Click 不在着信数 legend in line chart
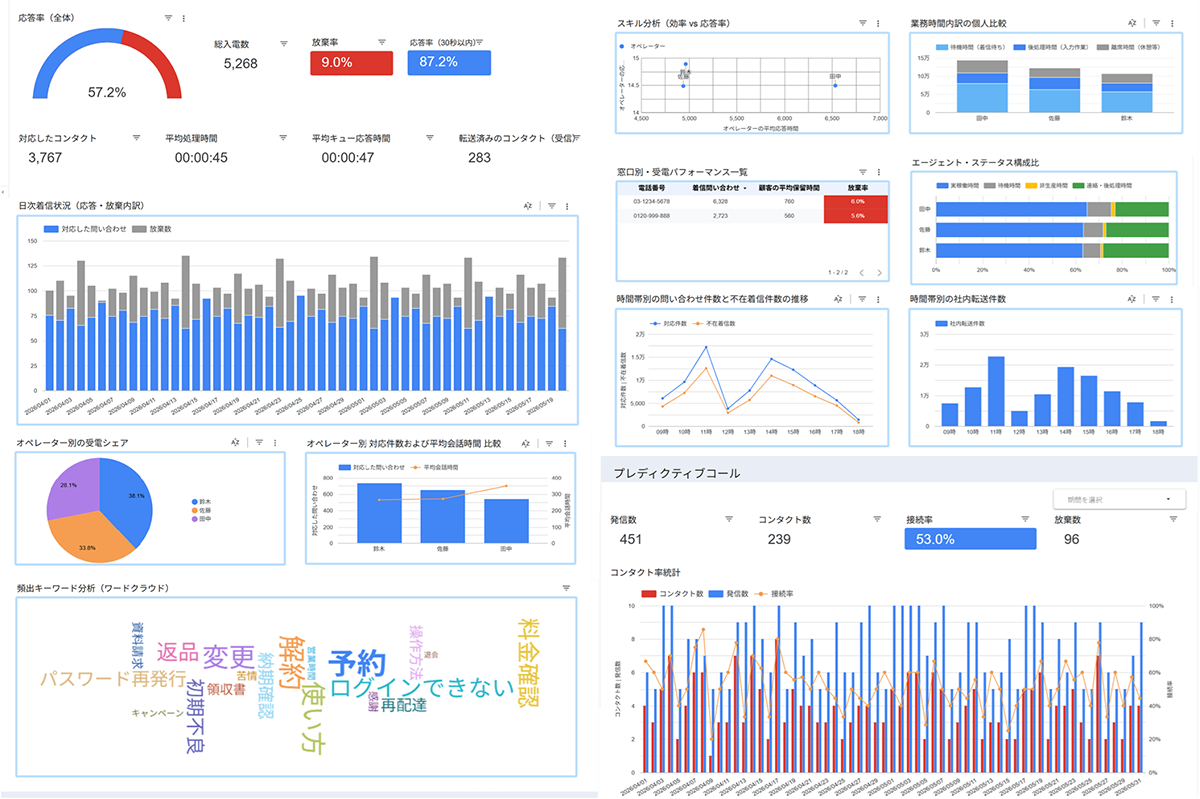 pos(714,323)
